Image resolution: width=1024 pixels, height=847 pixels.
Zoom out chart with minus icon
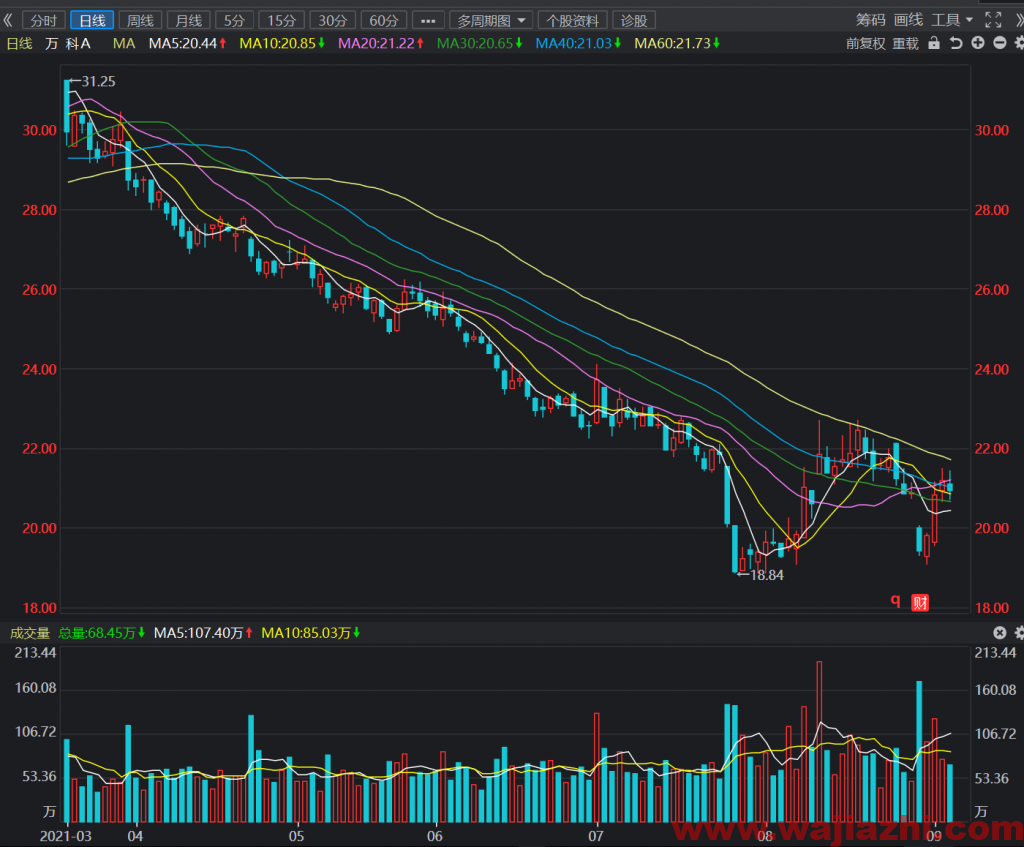[1000, 43]
